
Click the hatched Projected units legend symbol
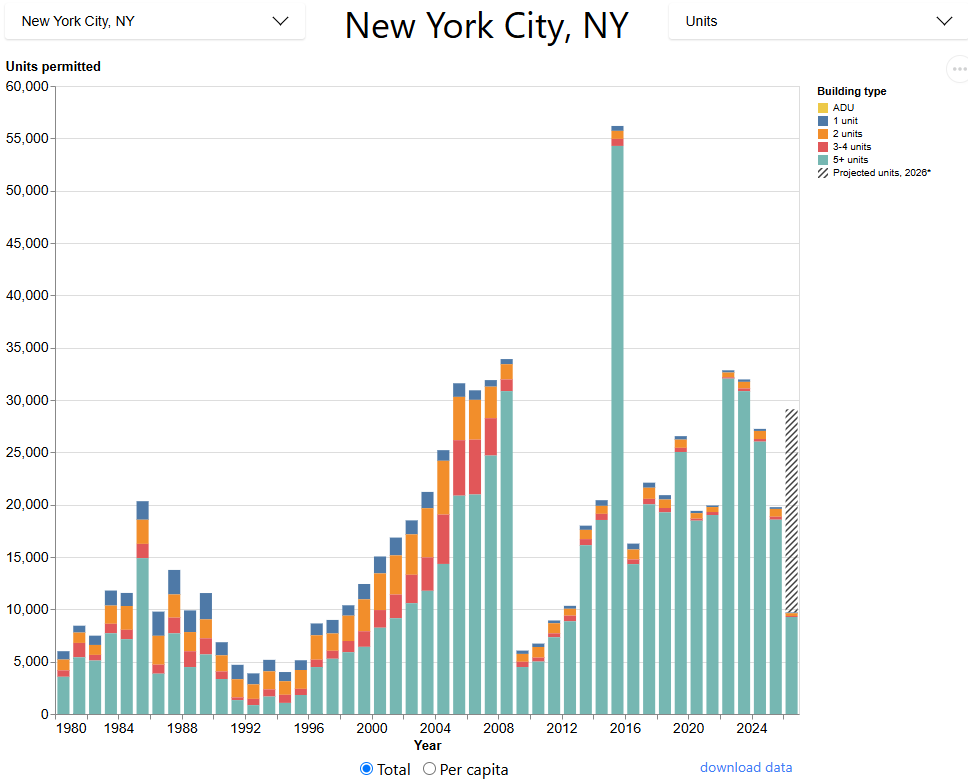click(823, 173)
